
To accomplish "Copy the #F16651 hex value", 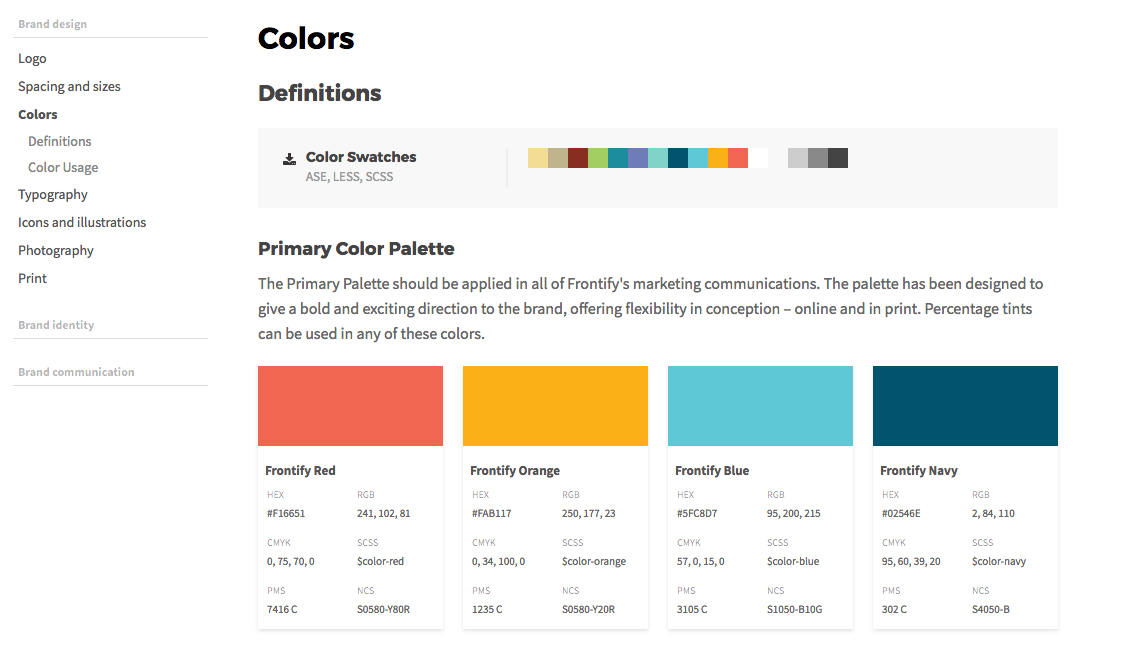I will pos(286,513).
